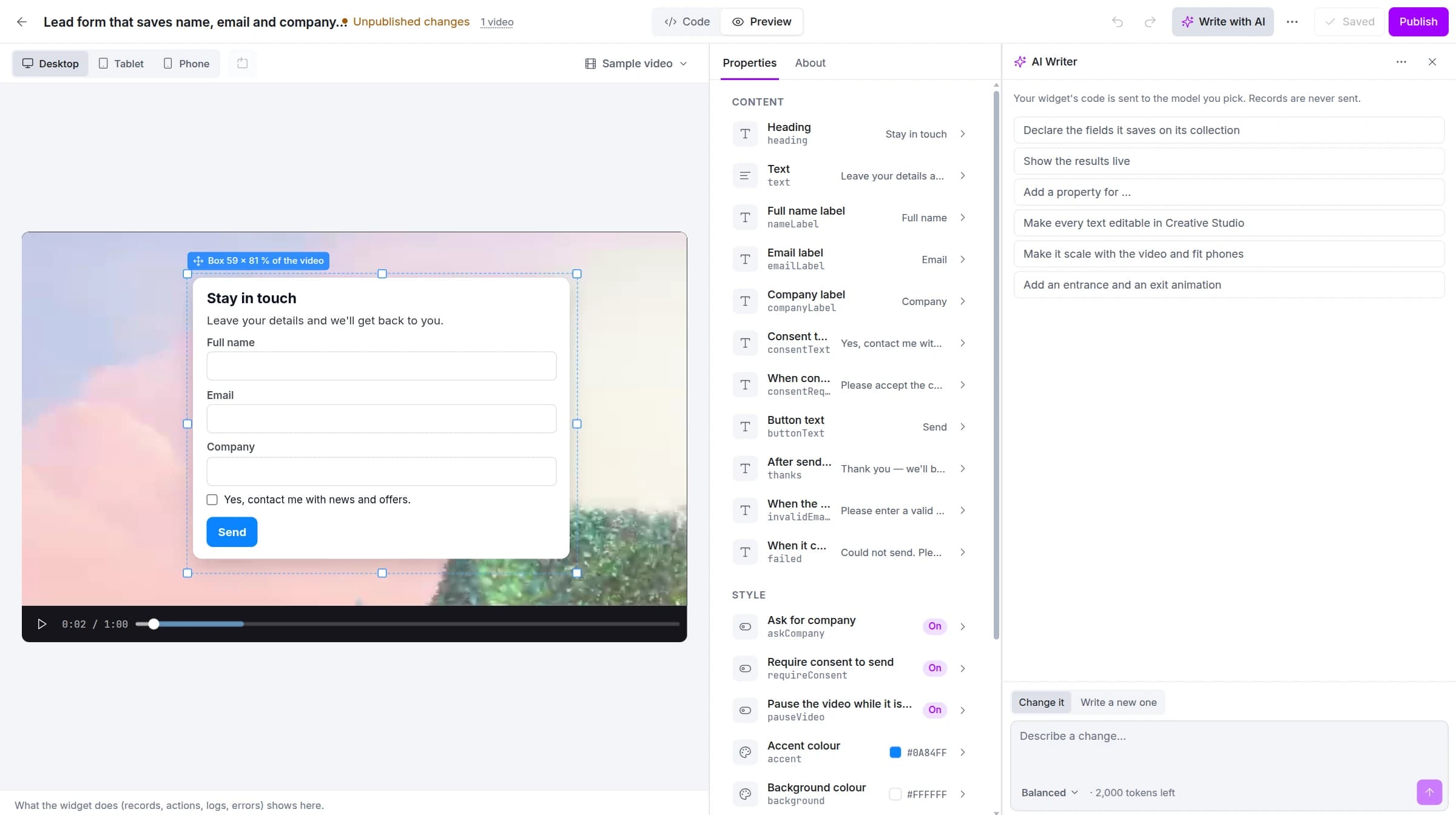Screen dimensions: 1456x815
Task: Click the Write with AI button
Action: [1222, 22]
